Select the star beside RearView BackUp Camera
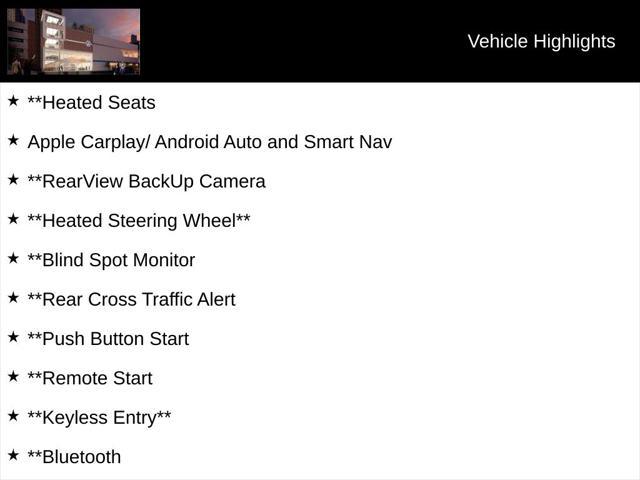The image size is (640, 480). coord(13,179)
